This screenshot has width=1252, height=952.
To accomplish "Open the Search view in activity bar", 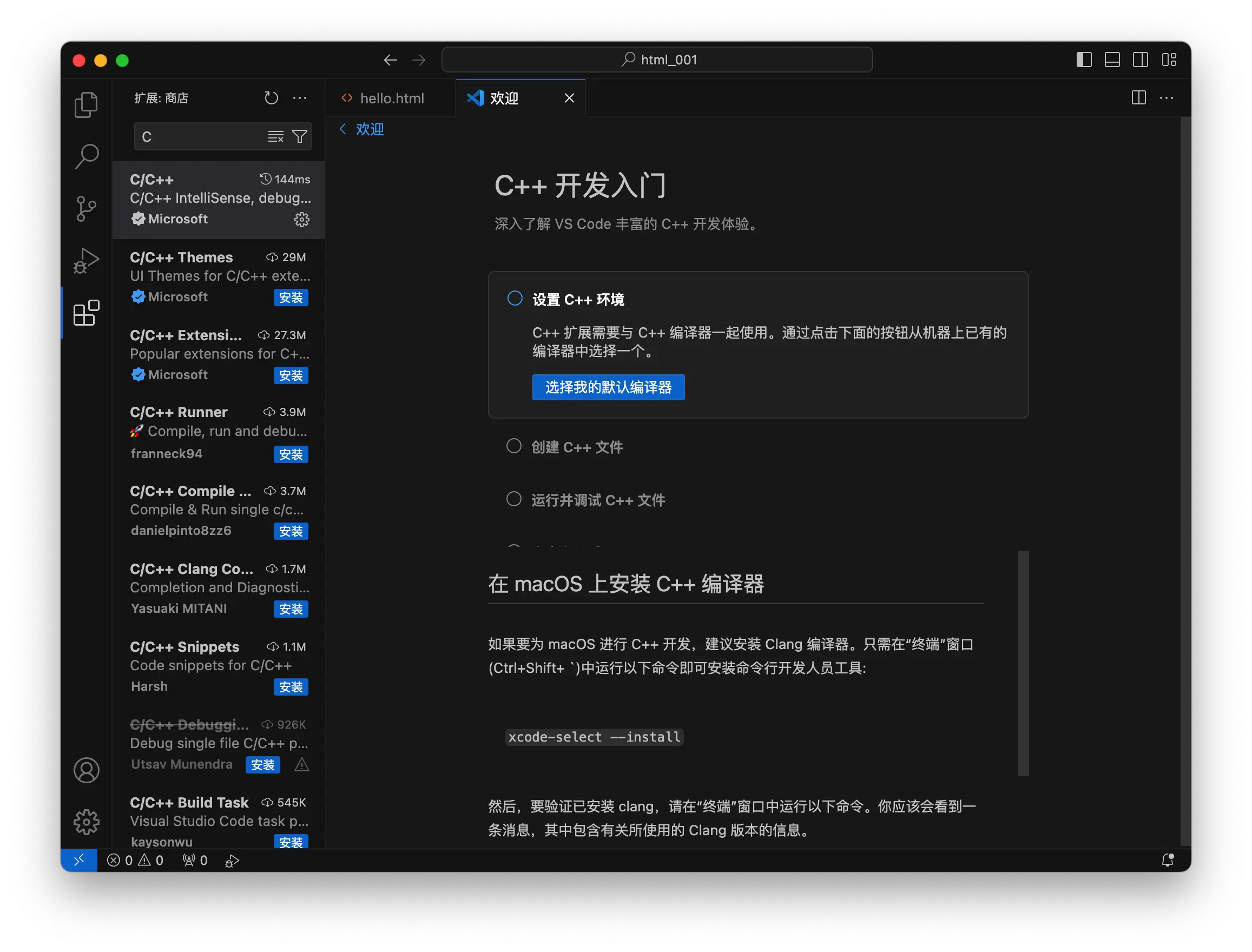I will 86,156.
